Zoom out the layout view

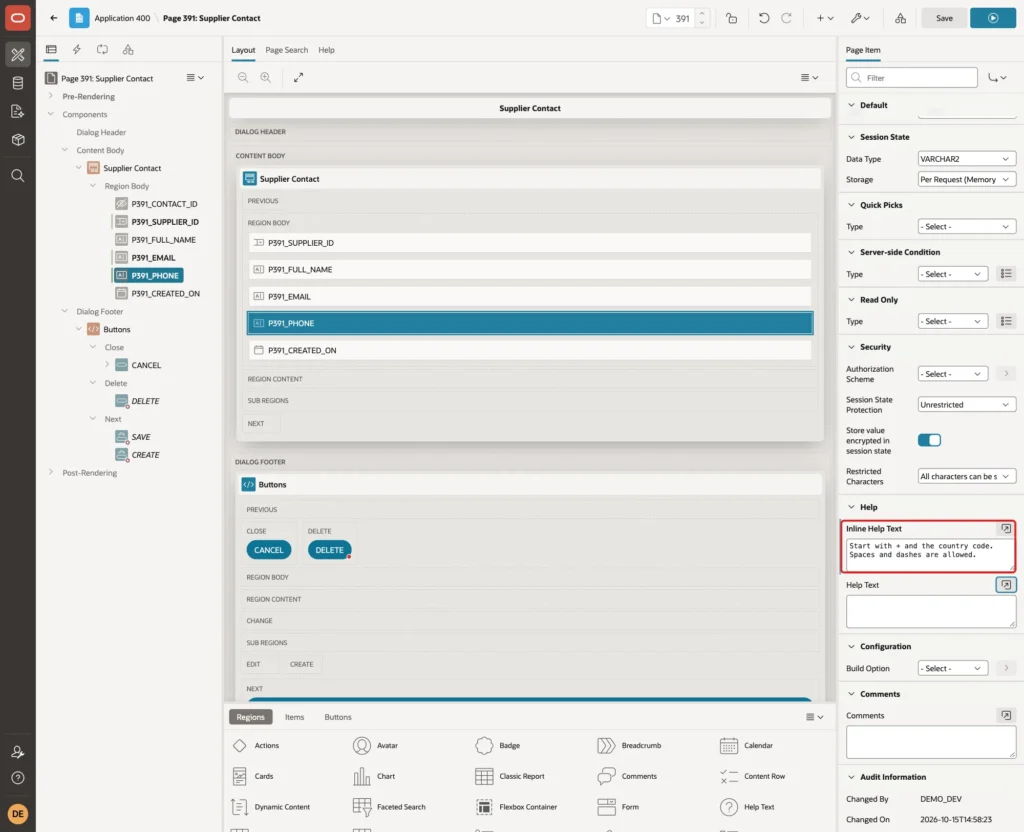243,77
